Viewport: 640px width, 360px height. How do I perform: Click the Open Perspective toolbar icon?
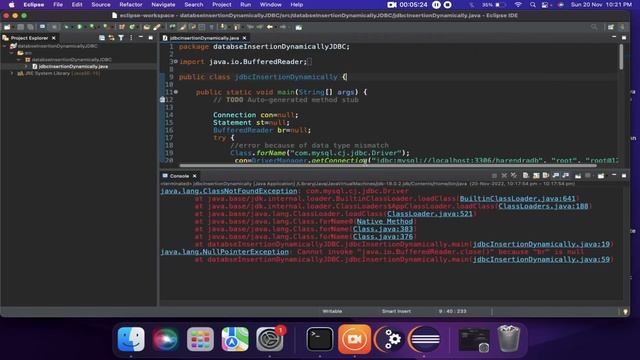[611, 27]
